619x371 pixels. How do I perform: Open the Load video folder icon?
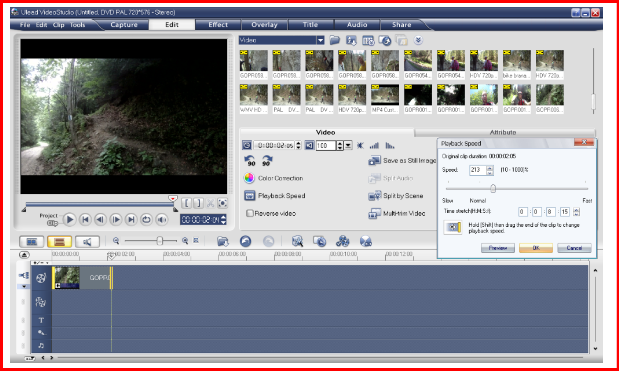[x=334, y=40]
